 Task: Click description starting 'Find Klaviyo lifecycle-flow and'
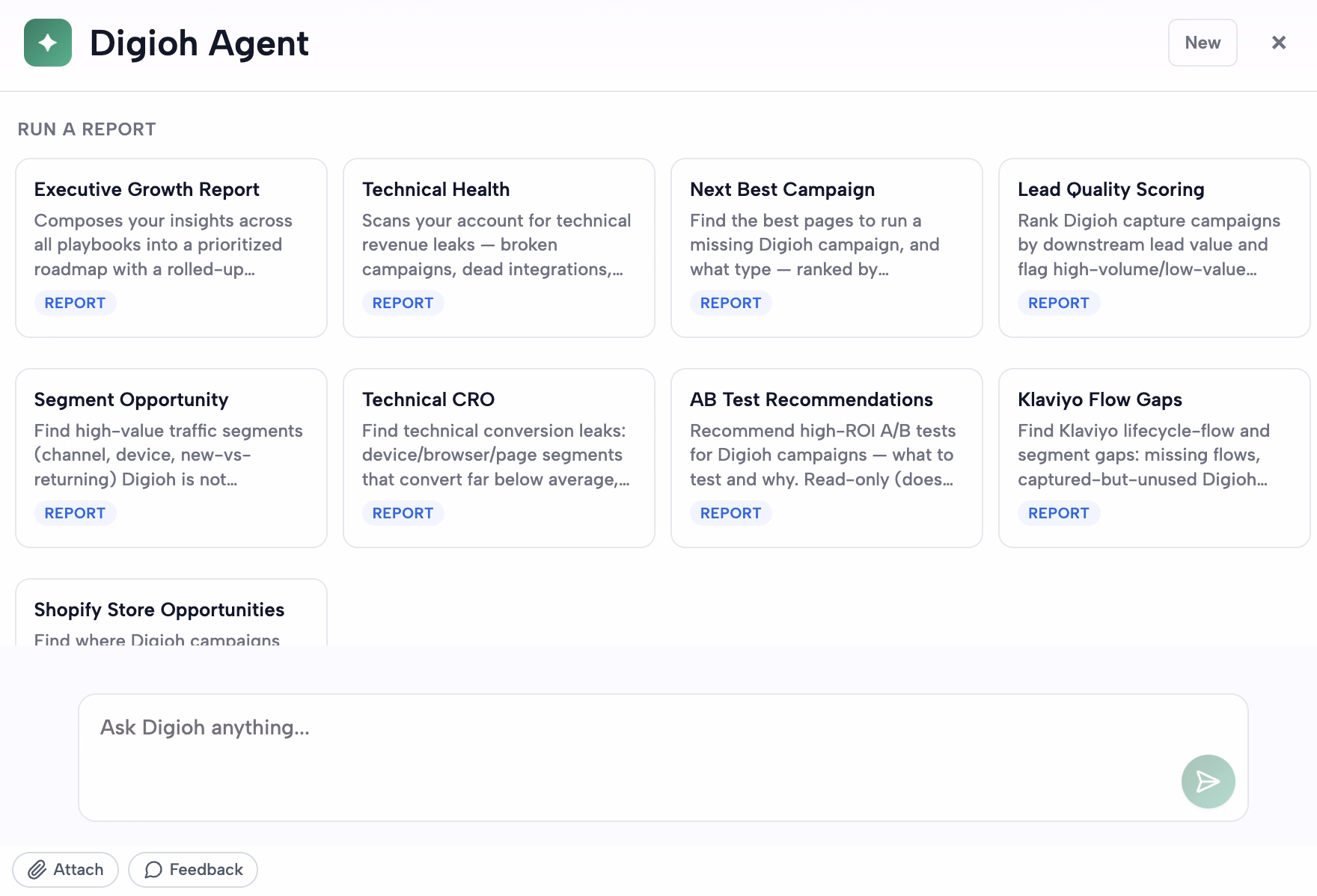pos(1143,455)
